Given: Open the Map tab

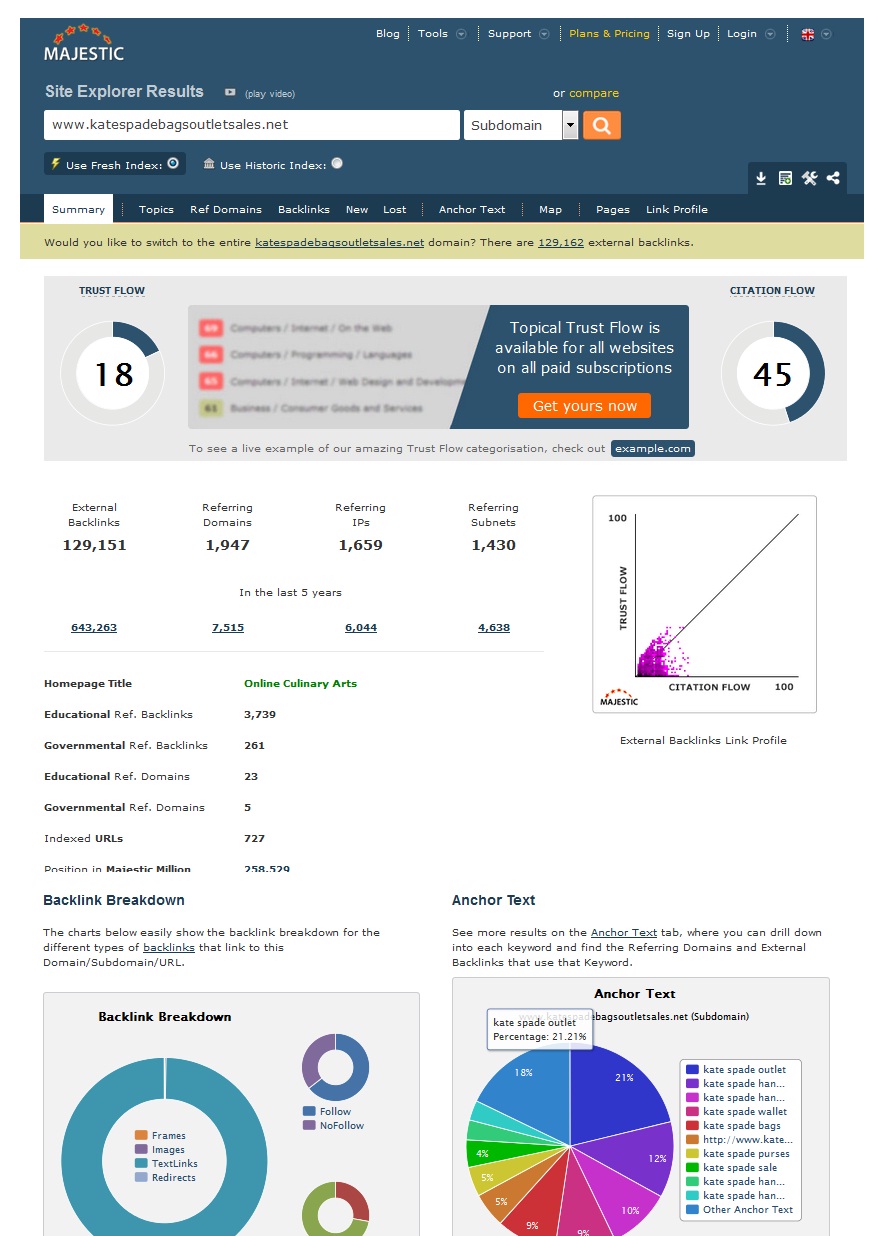Looking at the screenshot, I should 550,209.
